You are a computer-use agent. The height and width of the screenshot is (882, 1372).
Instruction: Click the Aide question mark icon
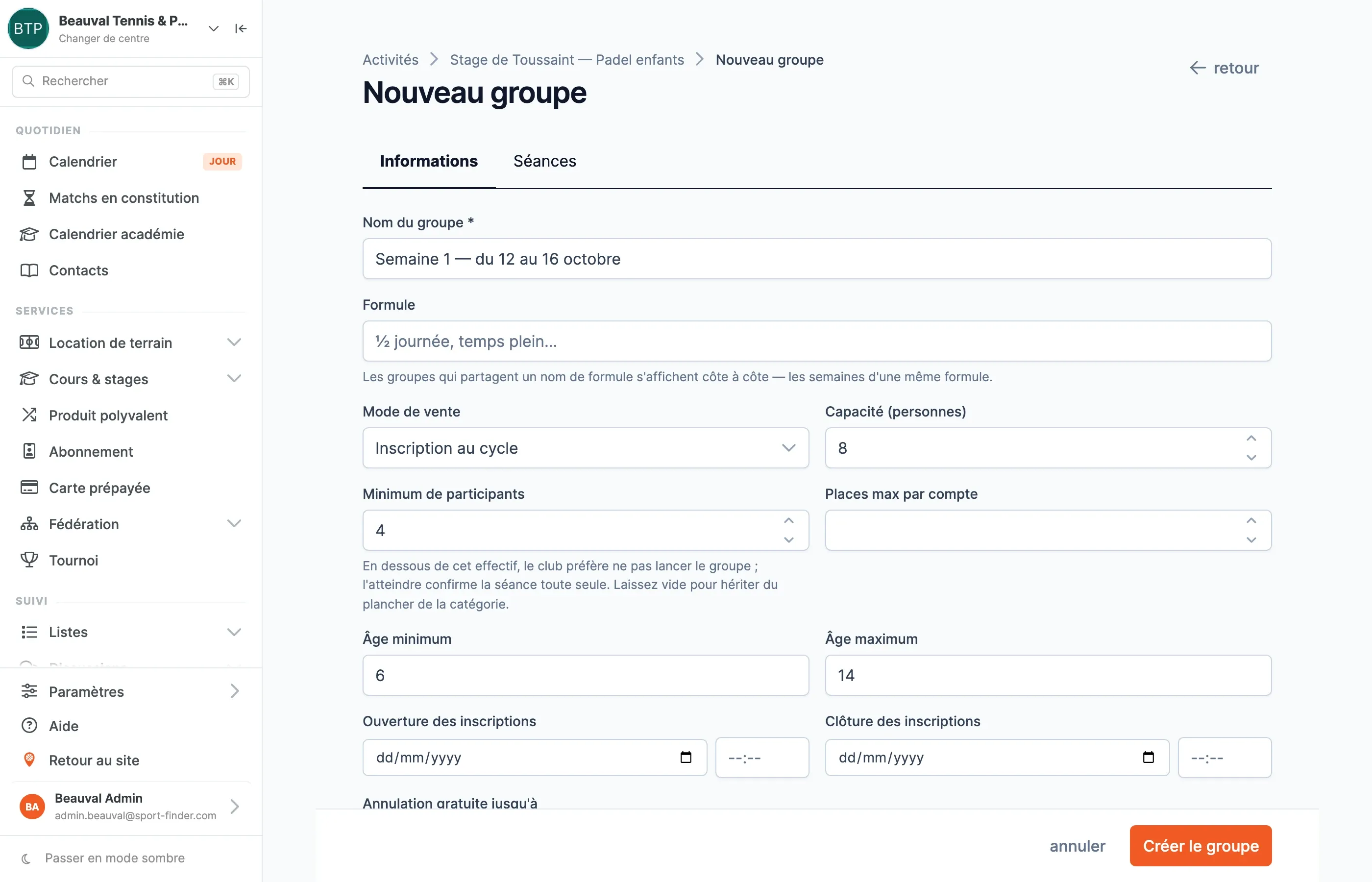(29, 726)
